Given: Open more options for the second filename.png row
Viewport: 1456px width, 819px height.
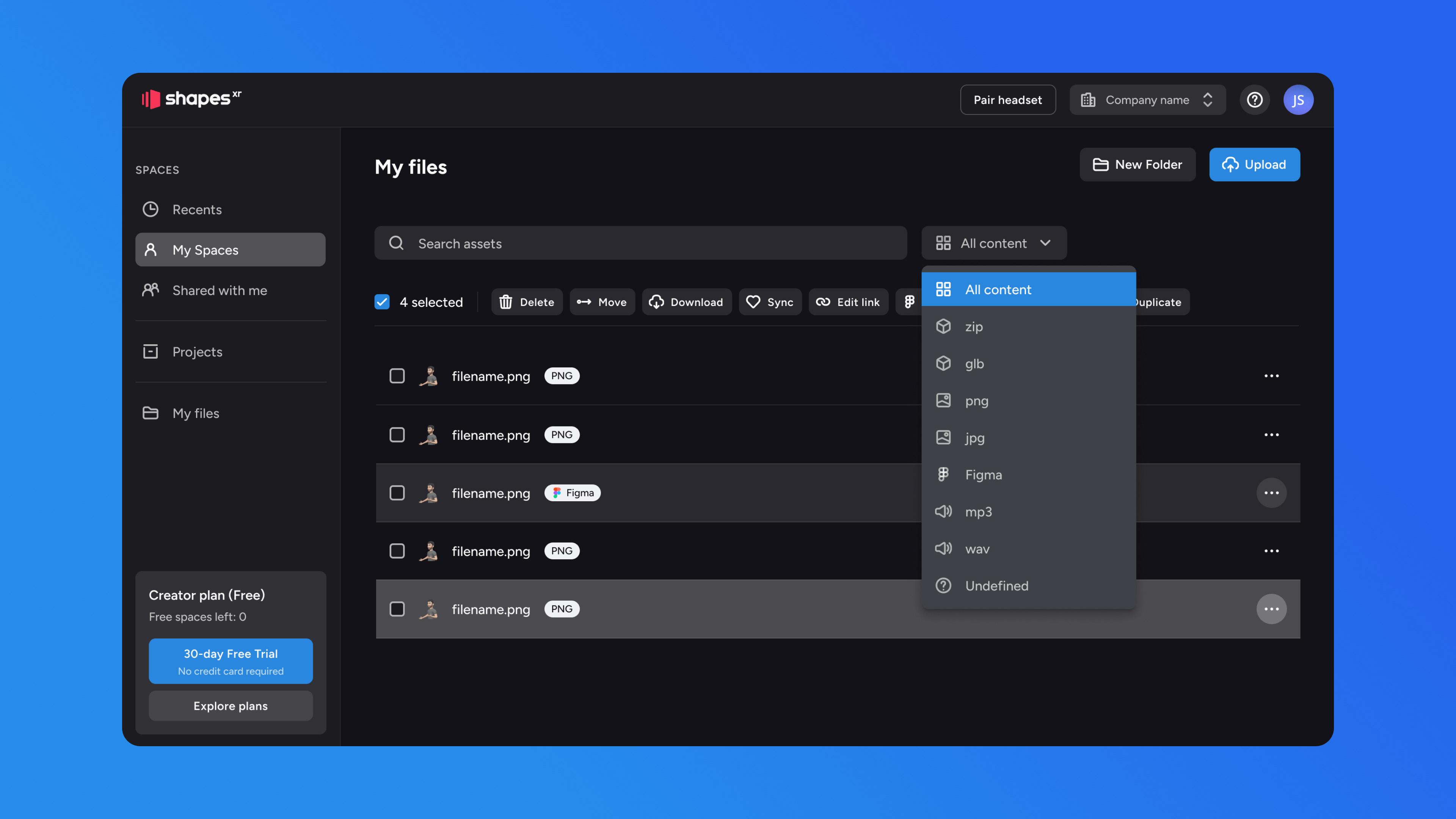Looking at the screenshot, I should click(1272, 435).
